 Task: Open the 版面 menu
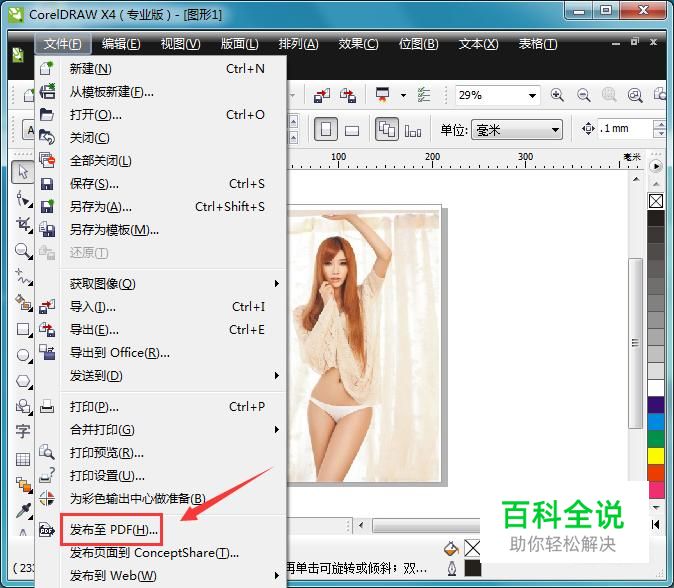(239, 44)
